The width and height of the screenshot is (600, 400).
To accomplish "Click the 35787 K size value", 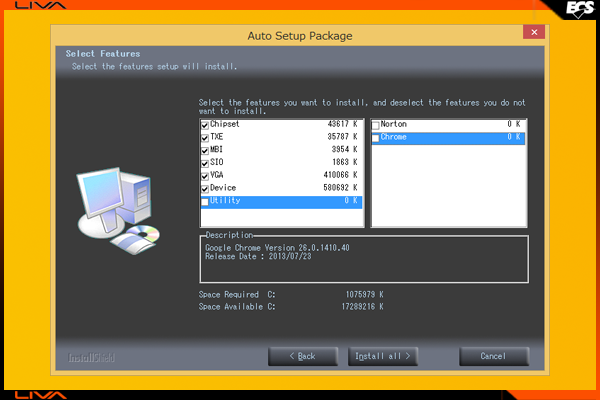I will 342,137.
